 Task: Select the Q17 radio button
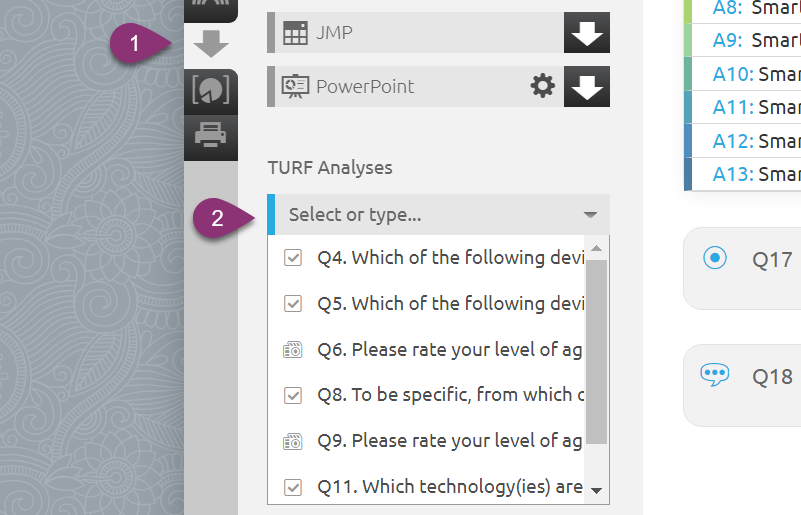point(715,258)
